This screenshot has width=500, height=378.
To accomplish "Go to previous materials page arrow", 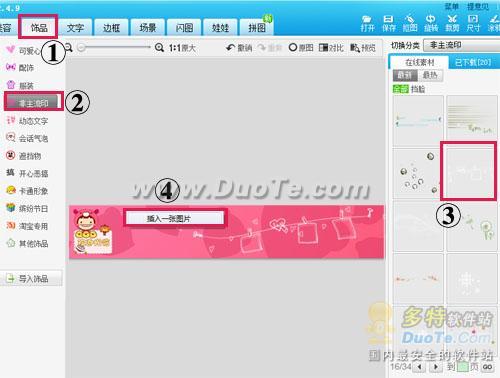I will coord(419,367).
